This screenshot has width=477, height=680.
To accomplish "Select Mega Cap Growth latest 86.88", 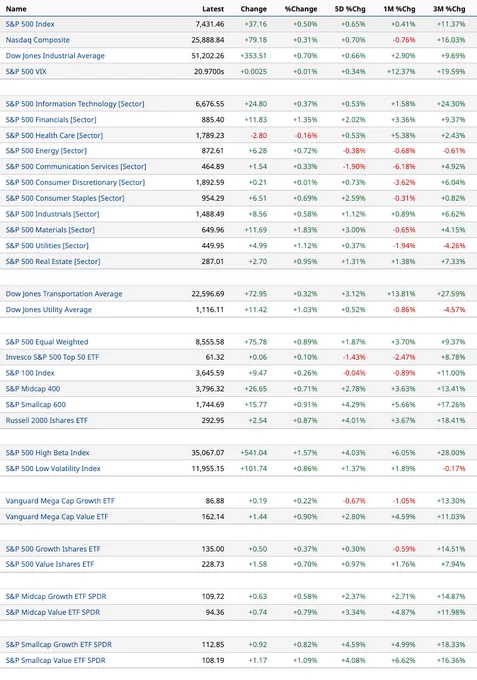I will 215,501.
